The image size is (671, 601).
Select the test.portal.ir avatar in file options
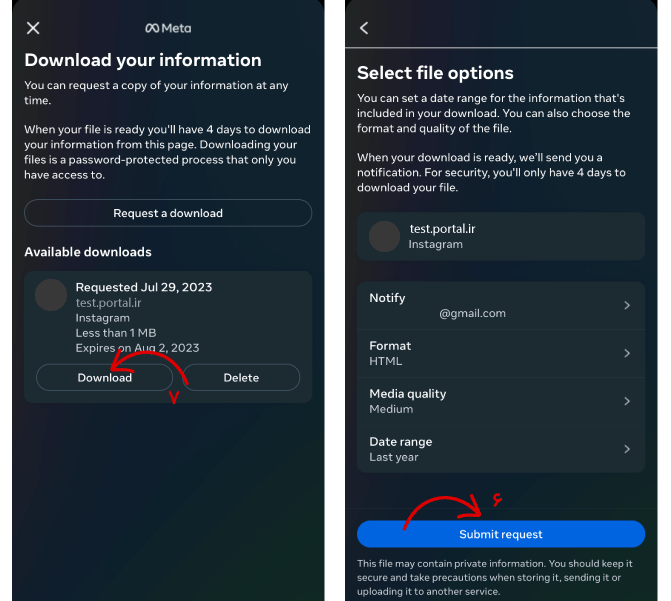tap(384, 236)
